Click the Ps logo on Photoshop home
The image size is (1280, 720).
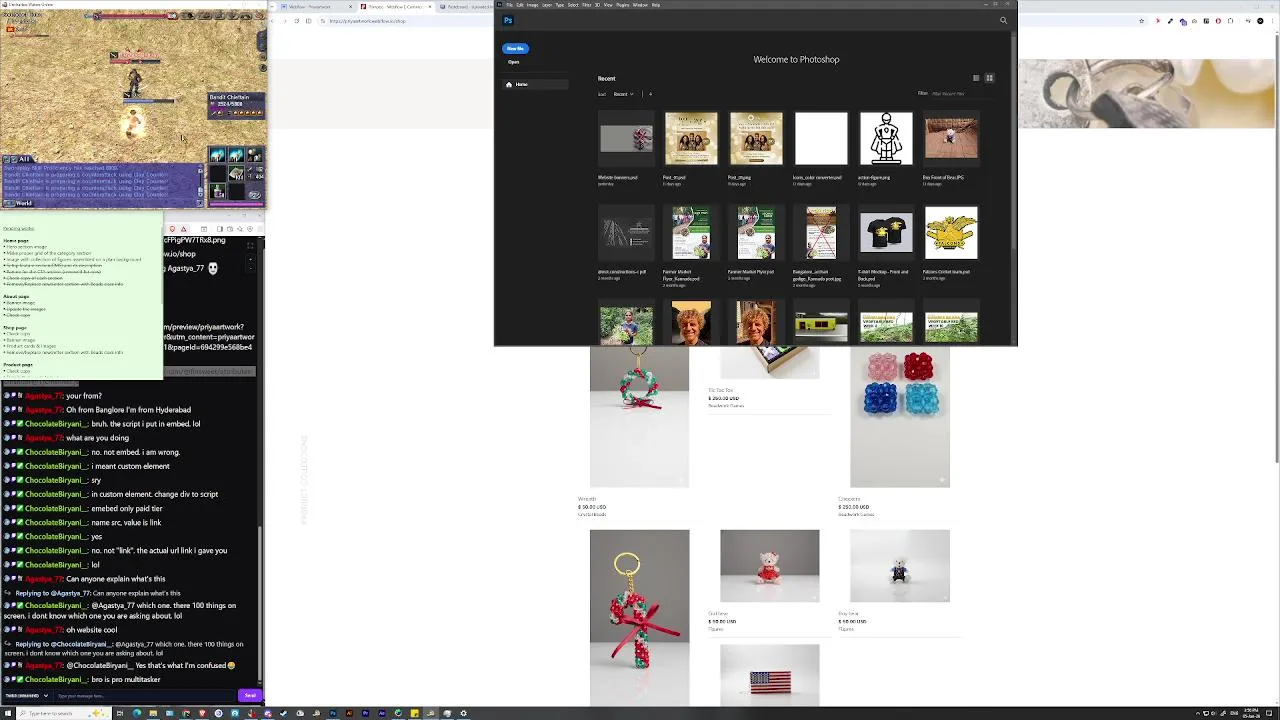click(x=508, y=20)
